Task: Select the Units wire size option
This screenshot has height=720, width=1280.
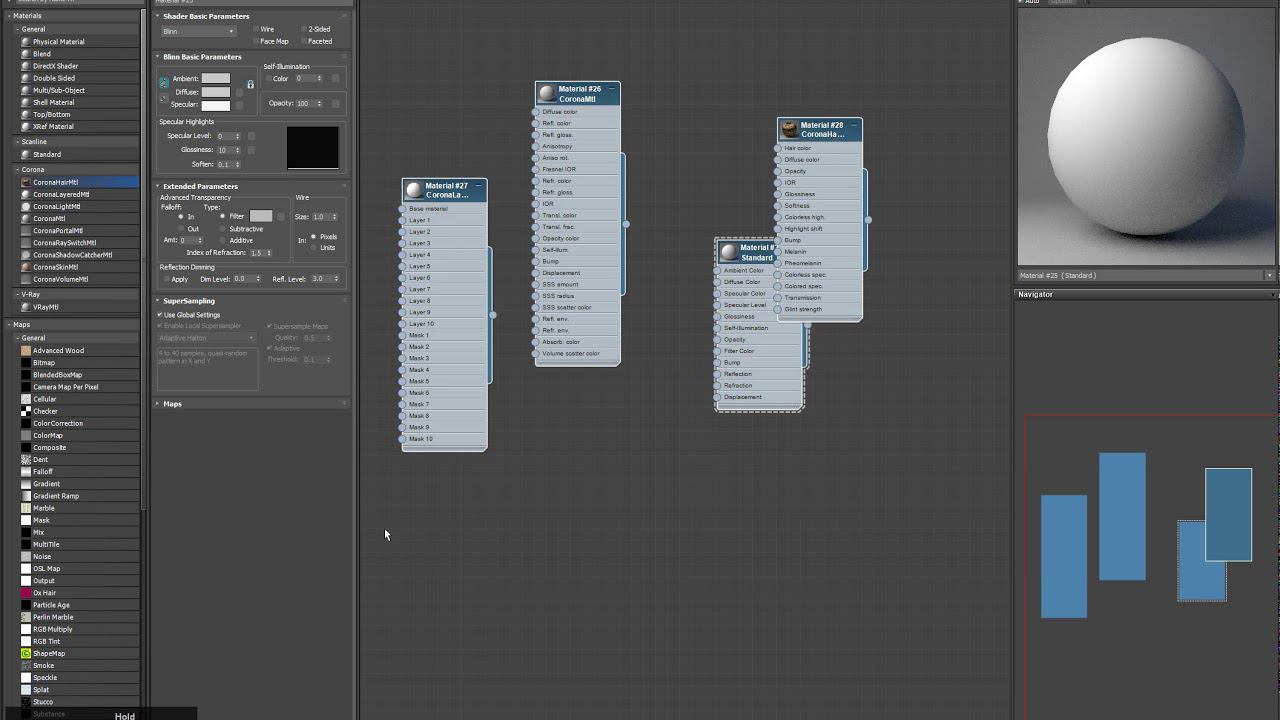Action: 313,247
